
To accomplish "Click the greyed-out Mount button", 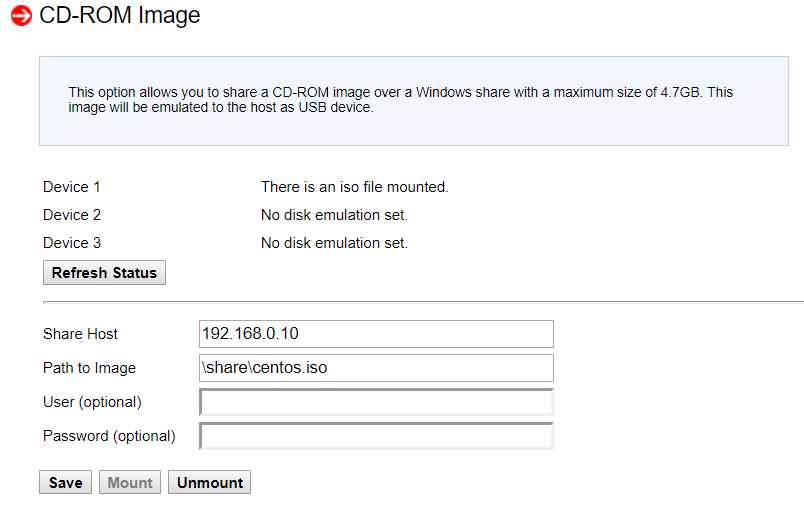I will (130, 483).
